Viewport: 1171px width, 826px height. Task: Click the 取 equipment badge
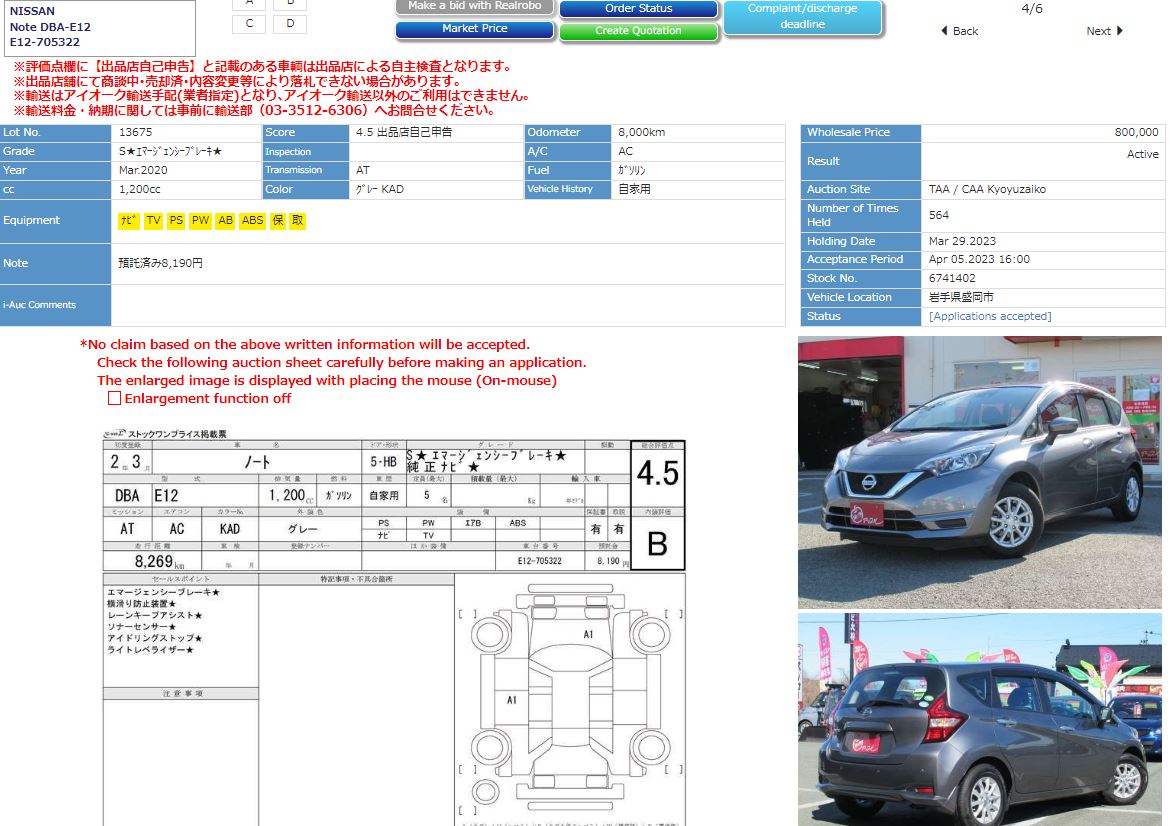[297, 221]
